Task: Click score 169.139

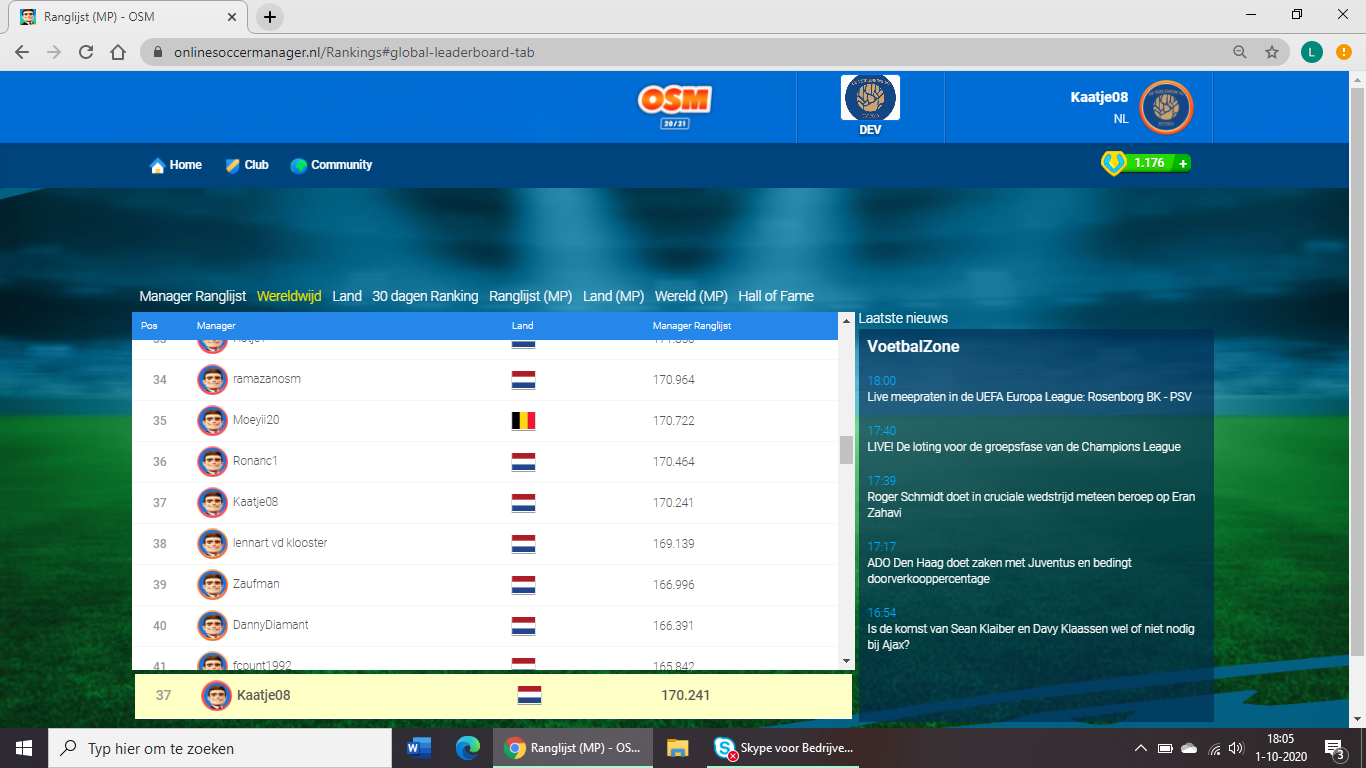Action: [x=673, y=544]
